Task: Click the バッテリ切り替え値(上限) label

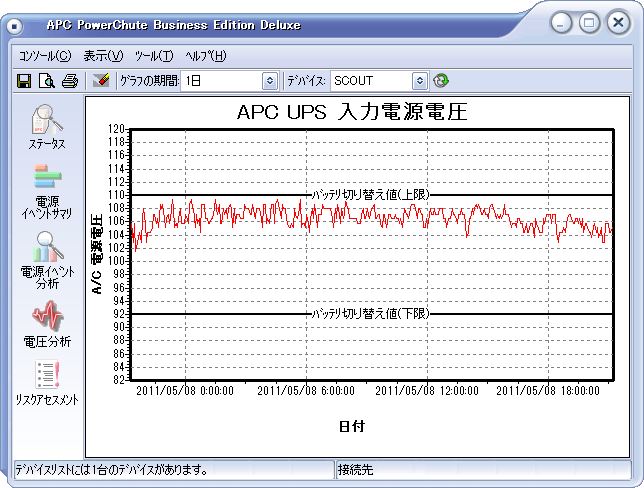Action: click(370, 194)
